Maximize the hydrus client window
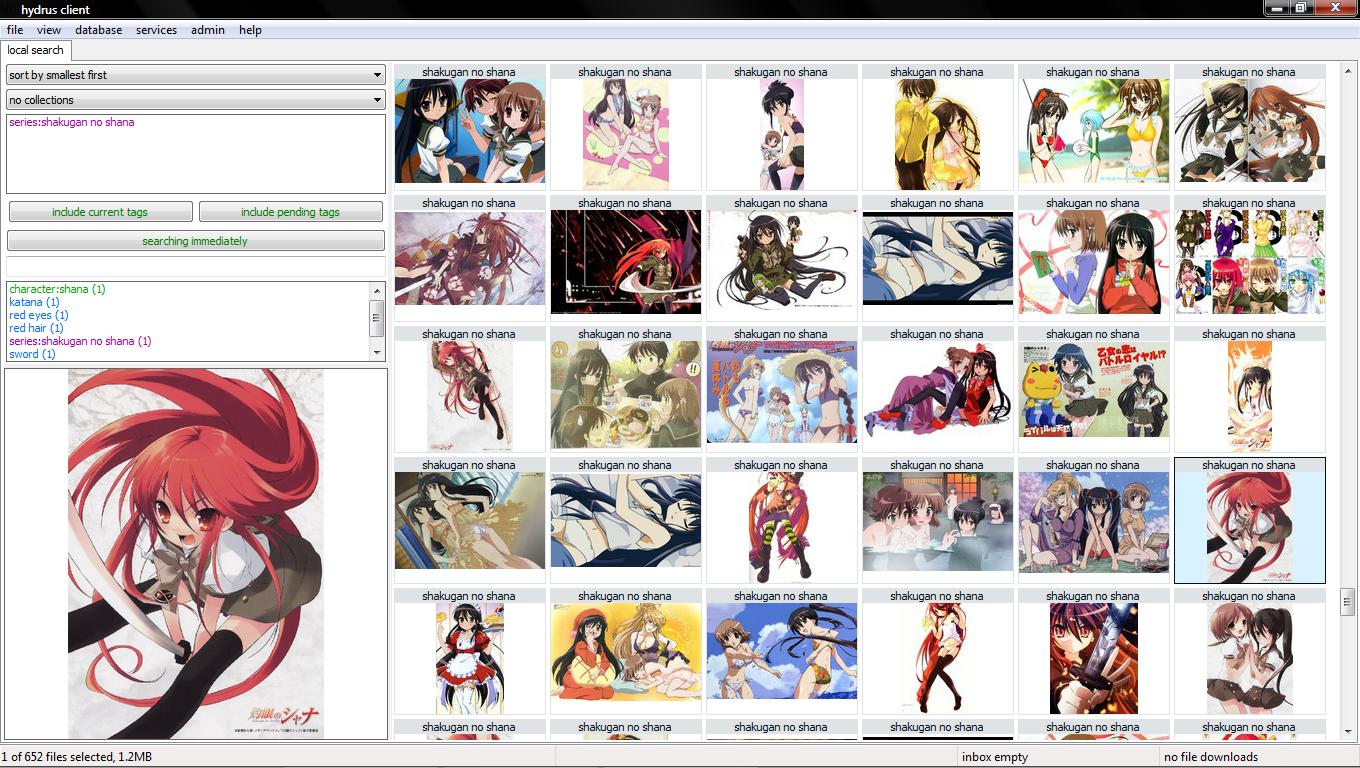1360x768 pixels. coord(1301,8)
